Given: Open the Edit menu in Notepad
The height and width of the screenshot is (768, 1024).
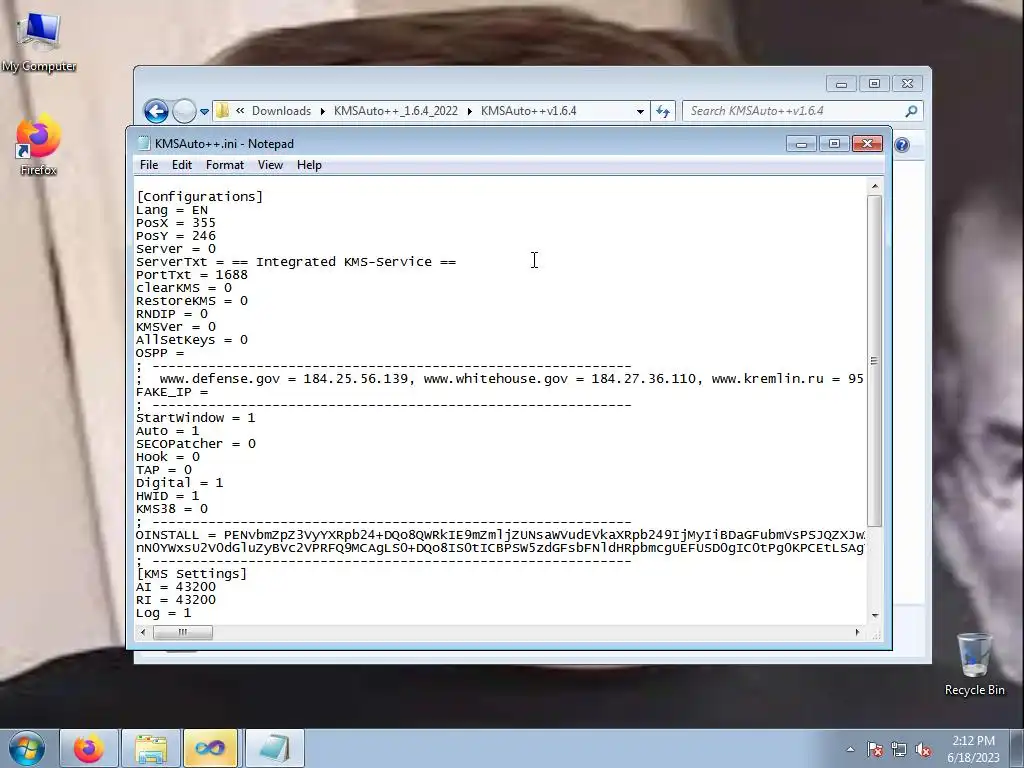Looking at the screenshot, I should coord(182,165).
